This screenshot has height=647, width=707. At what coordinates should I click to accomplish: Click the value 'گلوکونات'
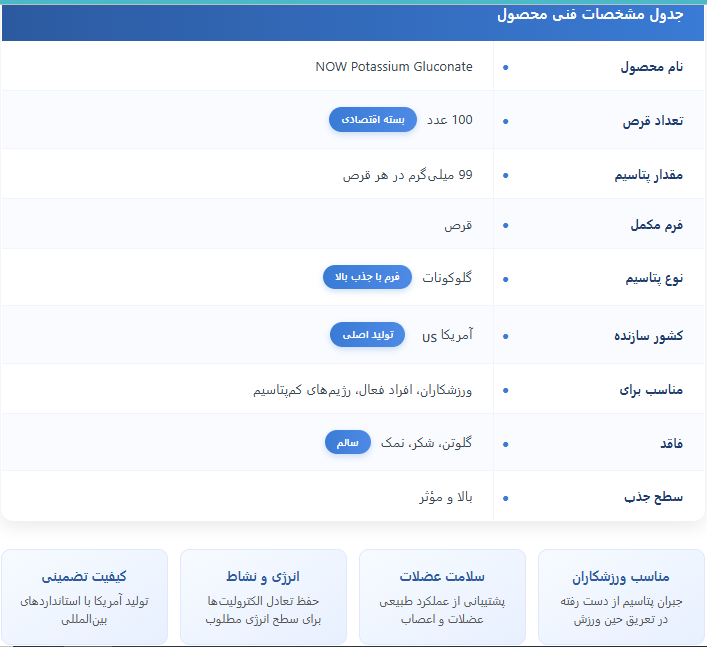[x=447, y=277]
